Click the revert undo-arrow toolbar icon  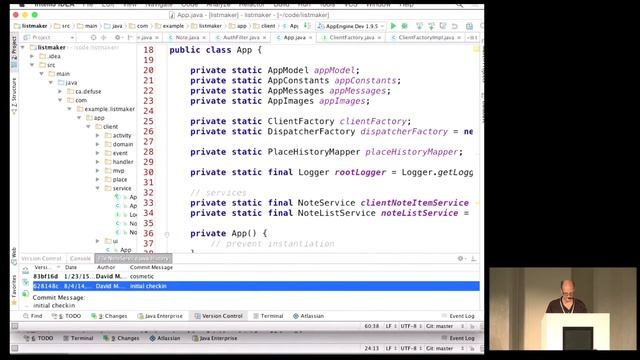coord(455,26)
